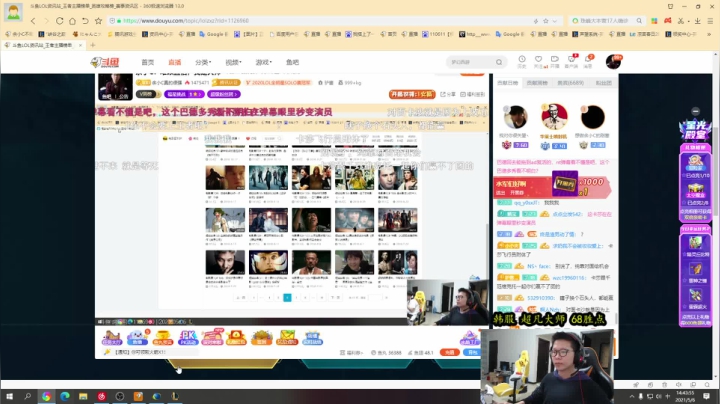Click the 宝光殿堂 side banner
The height and width of the screenshot is (404, 720).
tap(695, 131)
